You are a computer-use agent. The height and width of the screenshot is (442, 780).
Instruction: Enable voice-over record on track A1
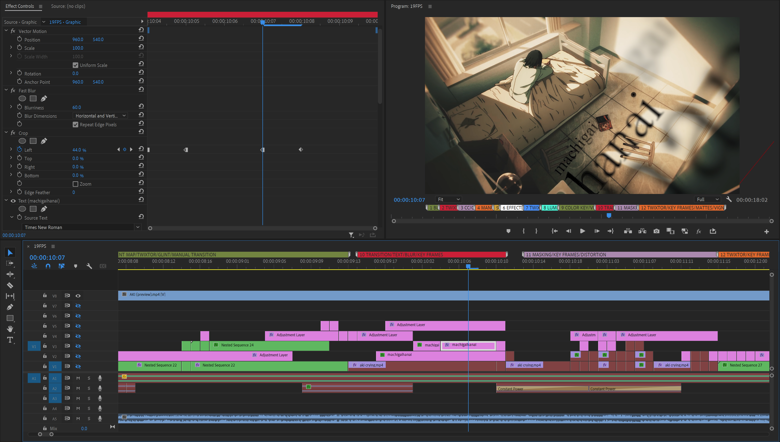click(100, 378)
